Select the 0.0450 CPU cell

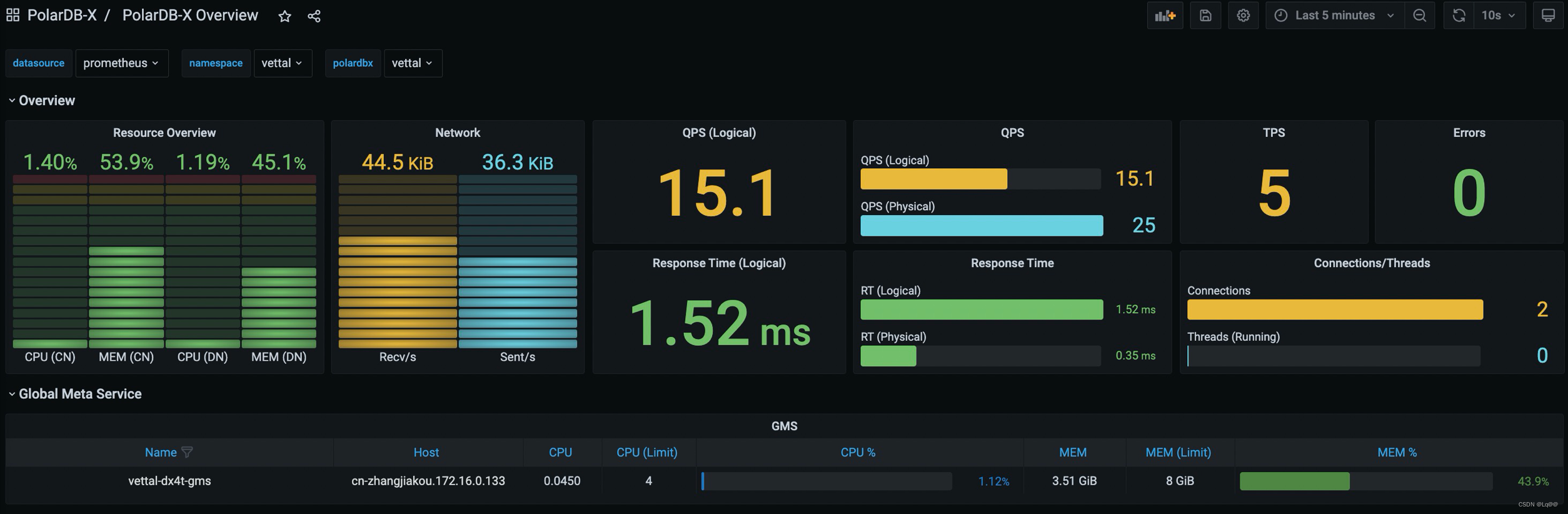(x=562, y=481)
